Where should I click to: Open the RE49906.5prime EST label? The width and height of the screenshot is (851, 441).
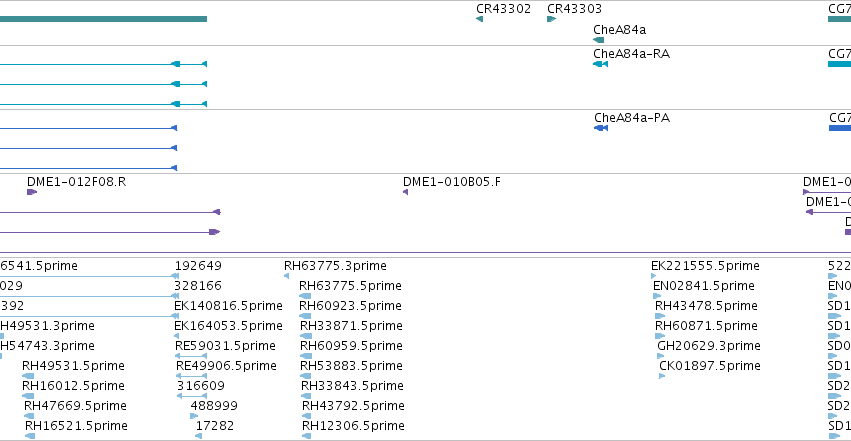(226, 366)
